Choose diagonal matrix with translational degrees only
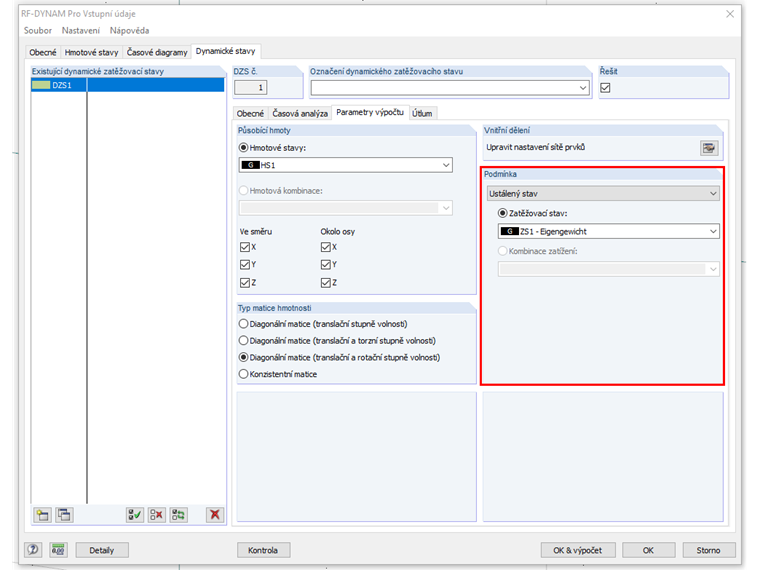Image resolution: width=760 pixels, height=570 pixels. 244,324
